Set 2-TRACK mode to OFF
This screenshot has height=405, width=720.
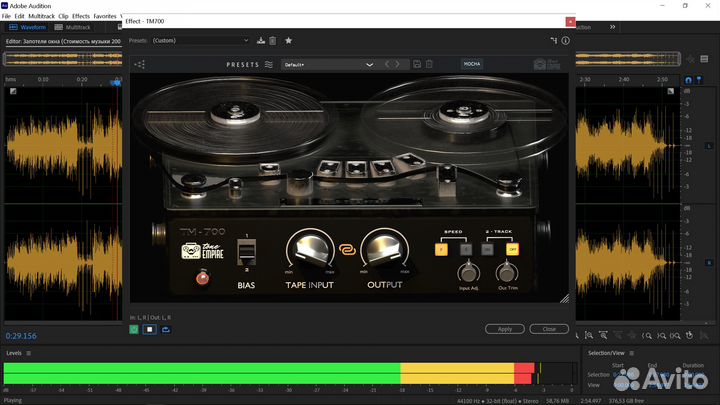[x=512, y=249]
